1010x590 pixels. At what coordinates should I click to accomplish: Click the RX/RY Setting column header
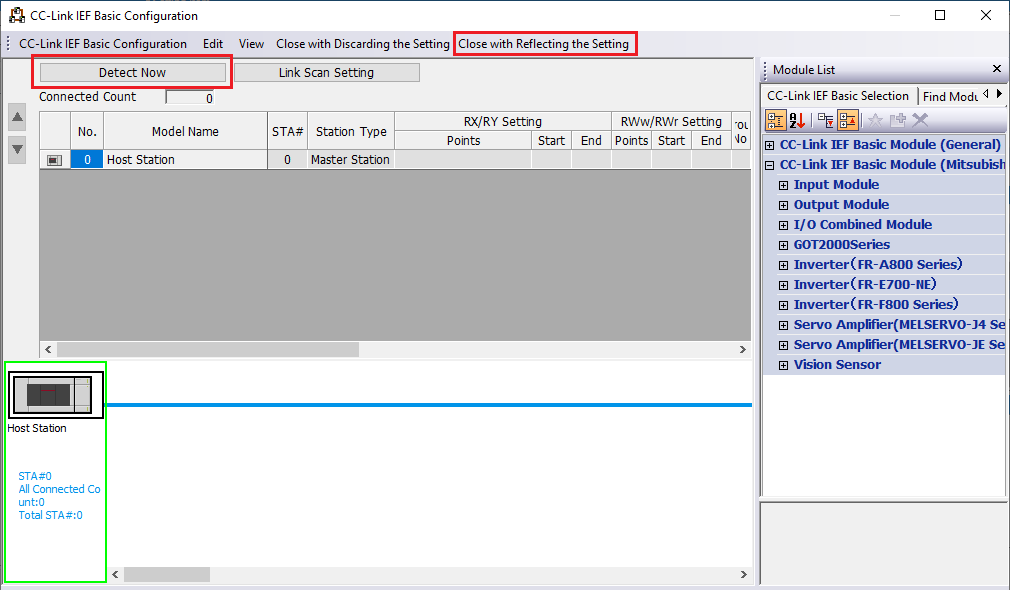503,121
